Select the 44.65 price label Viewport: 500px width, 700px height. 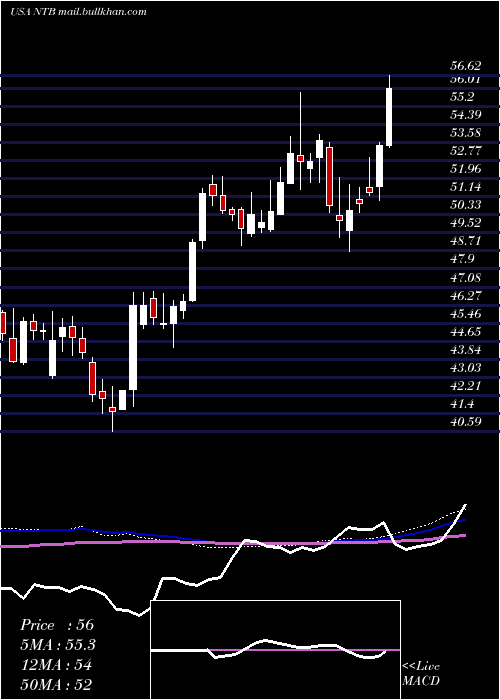point(465,332)
